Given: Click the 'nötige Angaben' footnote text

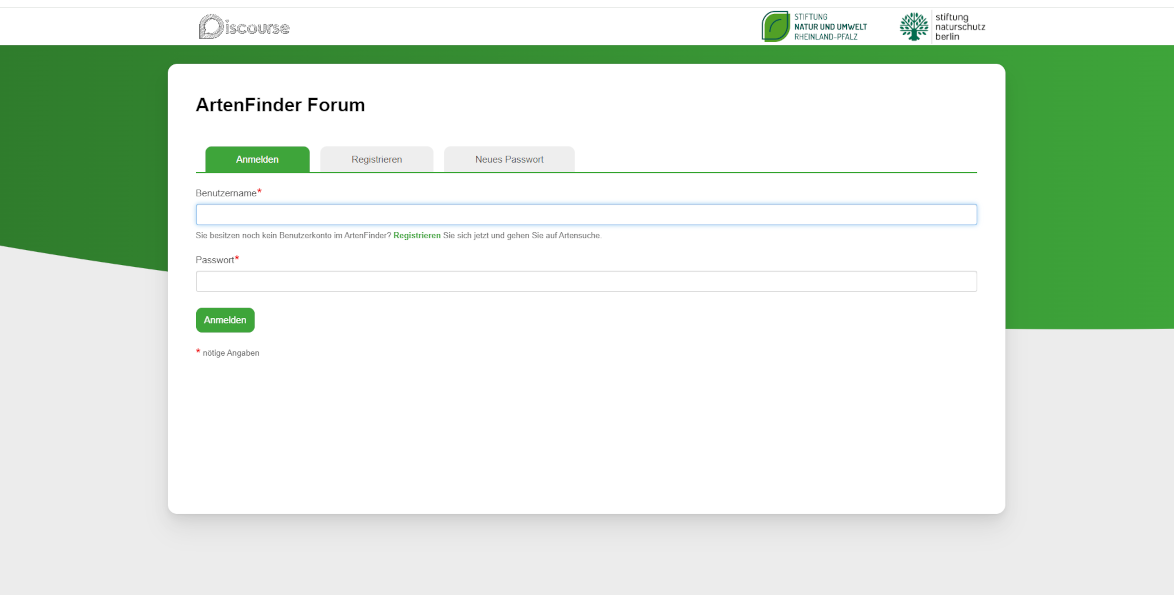Looking at the screenshot, I should pos(231,353).
